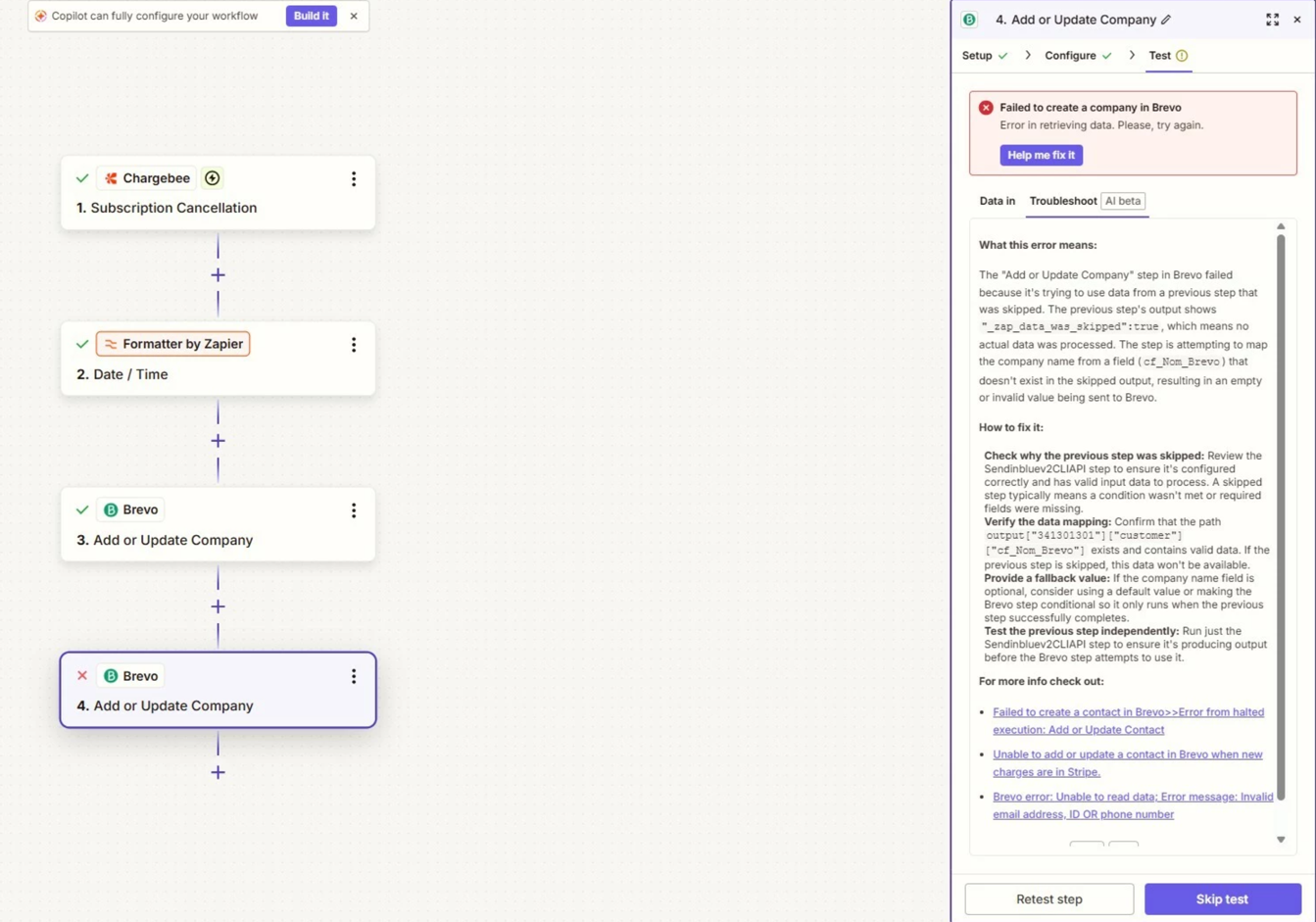Rename step using the pencil edit icon
This screenshot has height=922, width=1316.
pyautogui.click(x=1166, y=20)
